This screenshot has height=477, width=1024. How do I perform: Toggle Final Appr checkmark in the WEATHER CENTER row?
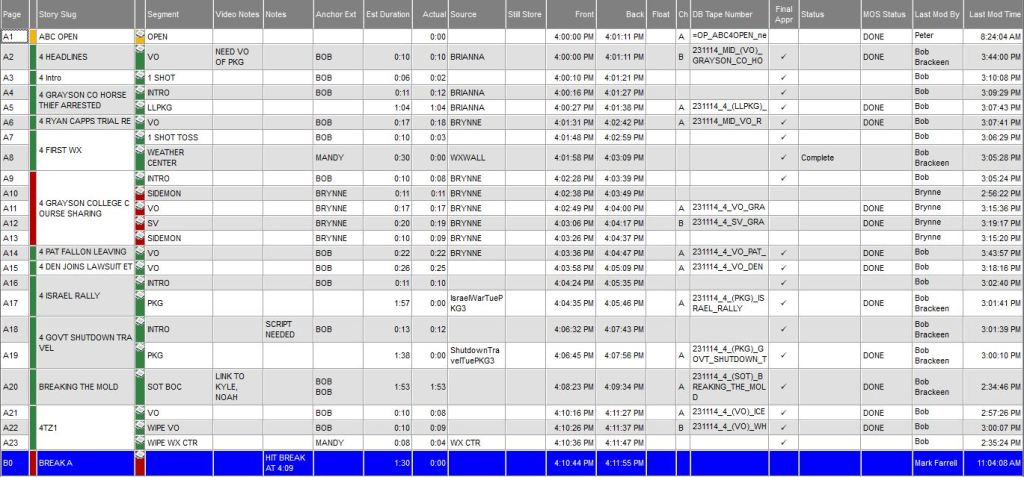783,157
